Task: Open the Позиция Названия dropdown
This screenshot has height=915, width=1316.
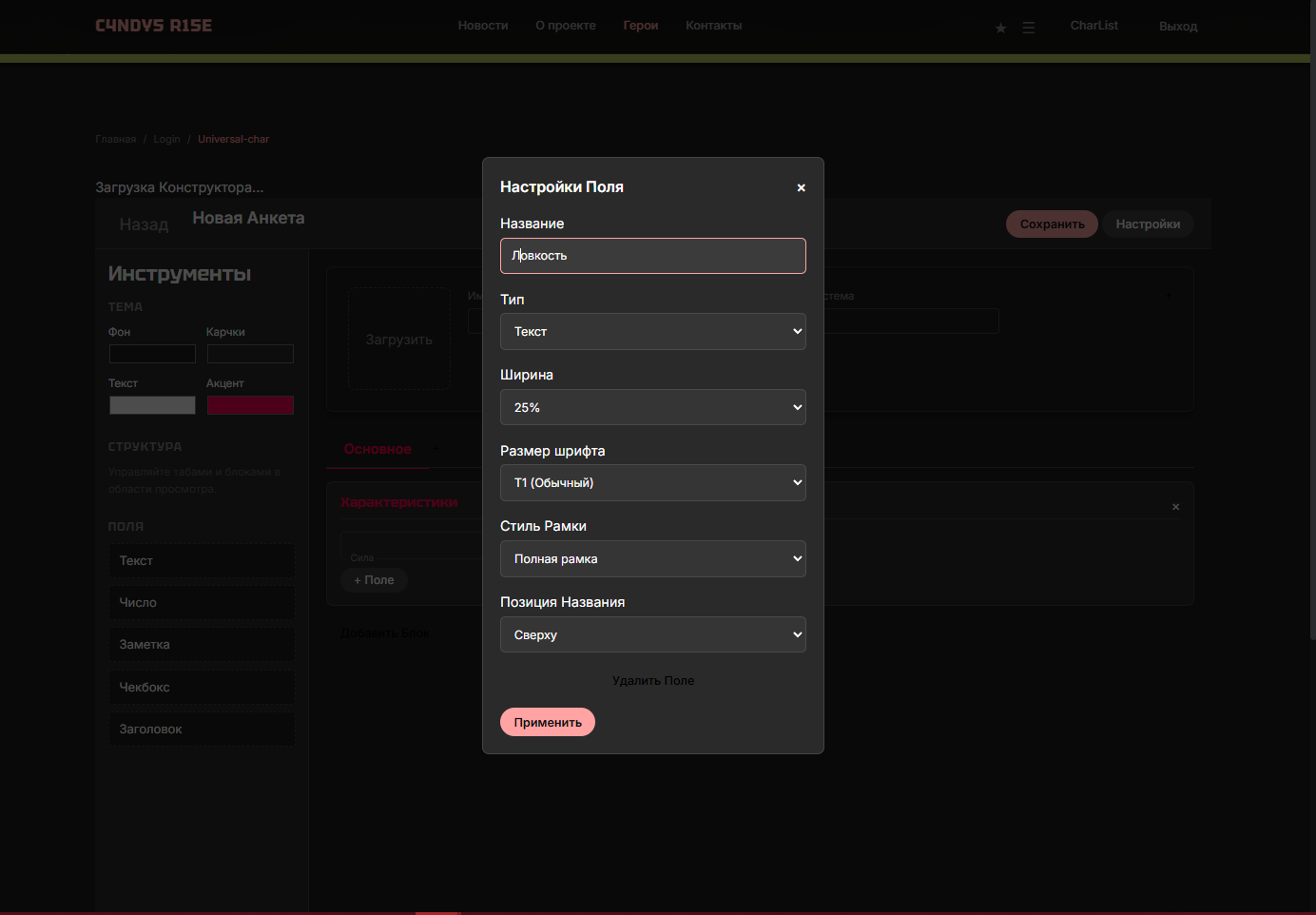Action: point(653,634)
